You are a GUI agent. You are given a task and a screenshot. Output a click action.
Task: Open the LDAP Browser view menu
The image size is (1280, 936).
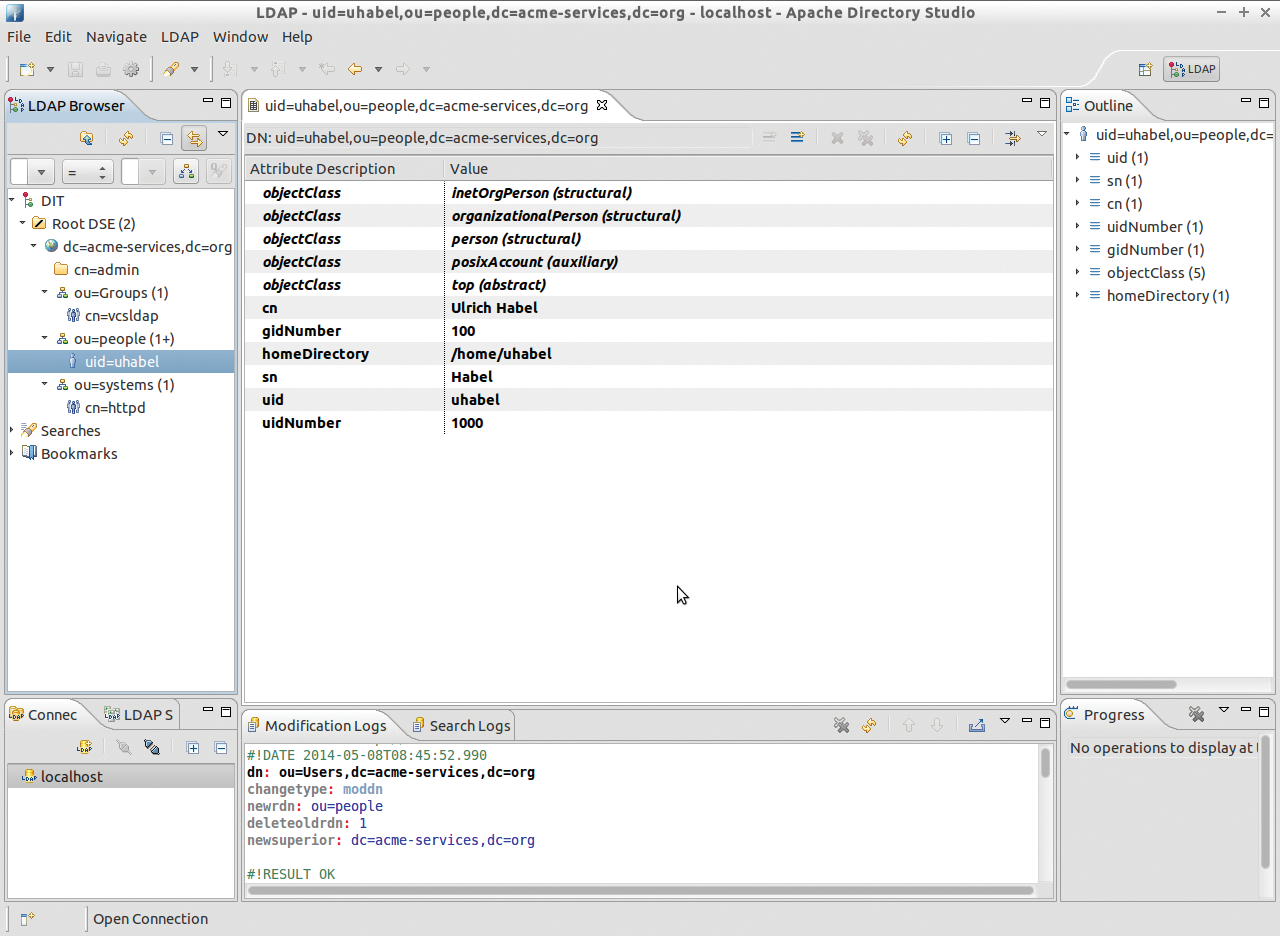[222, 132]
